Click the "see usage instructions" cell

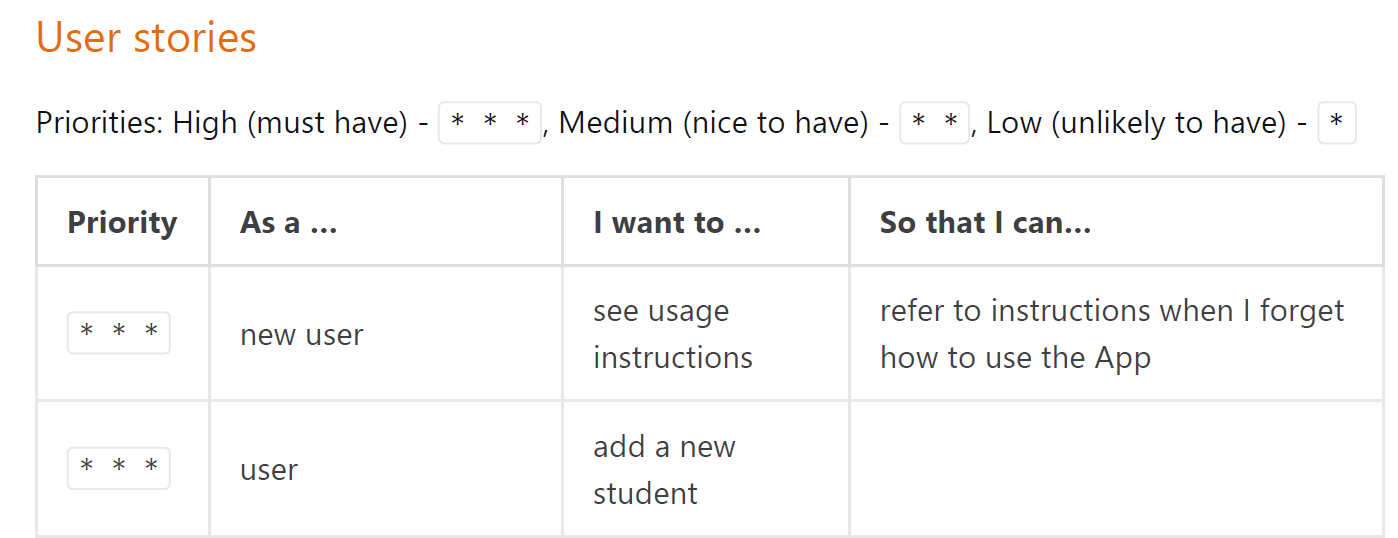pos(672,334)
